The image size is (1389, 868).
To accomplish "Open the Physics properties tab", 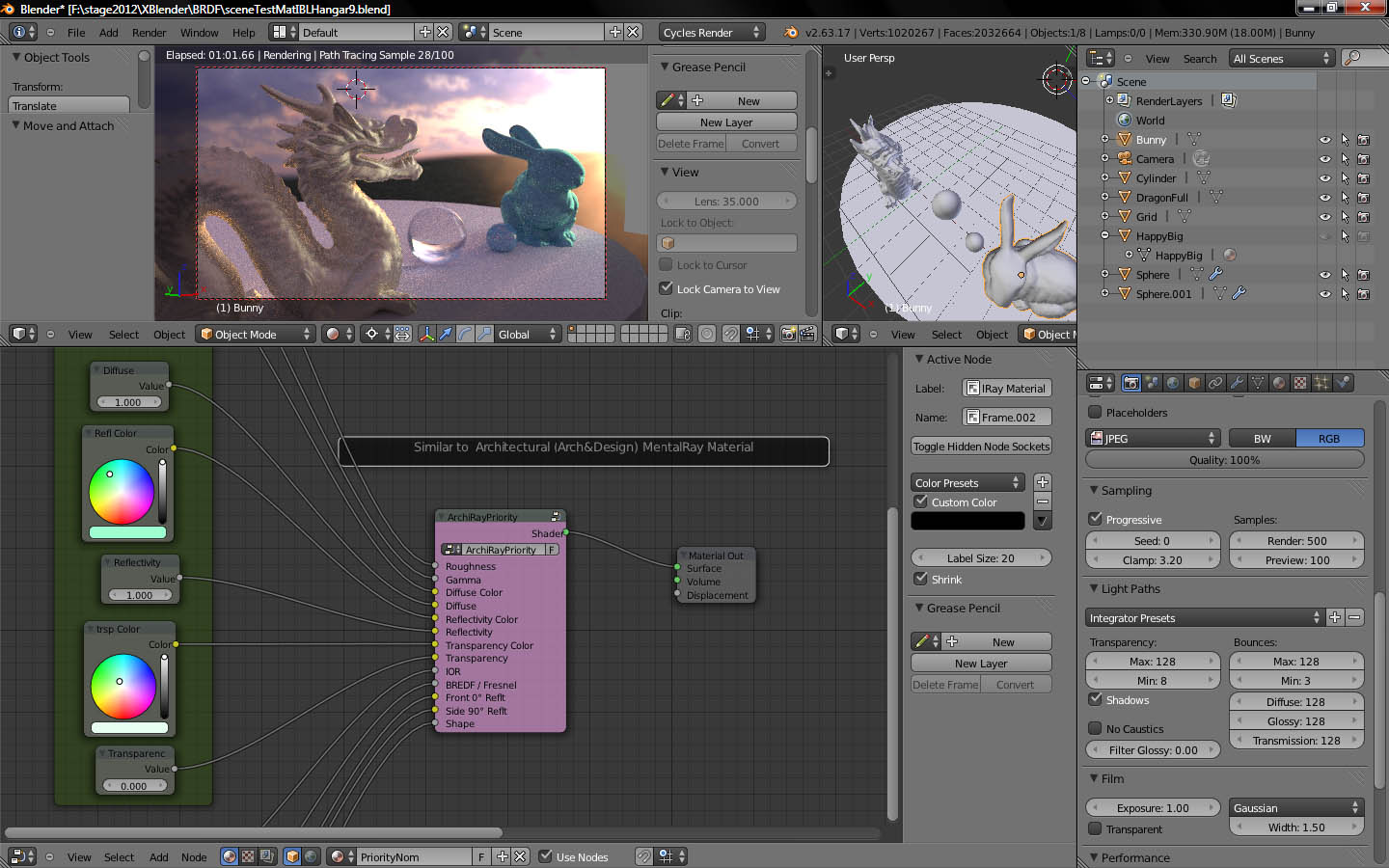I will point(1344,383).
